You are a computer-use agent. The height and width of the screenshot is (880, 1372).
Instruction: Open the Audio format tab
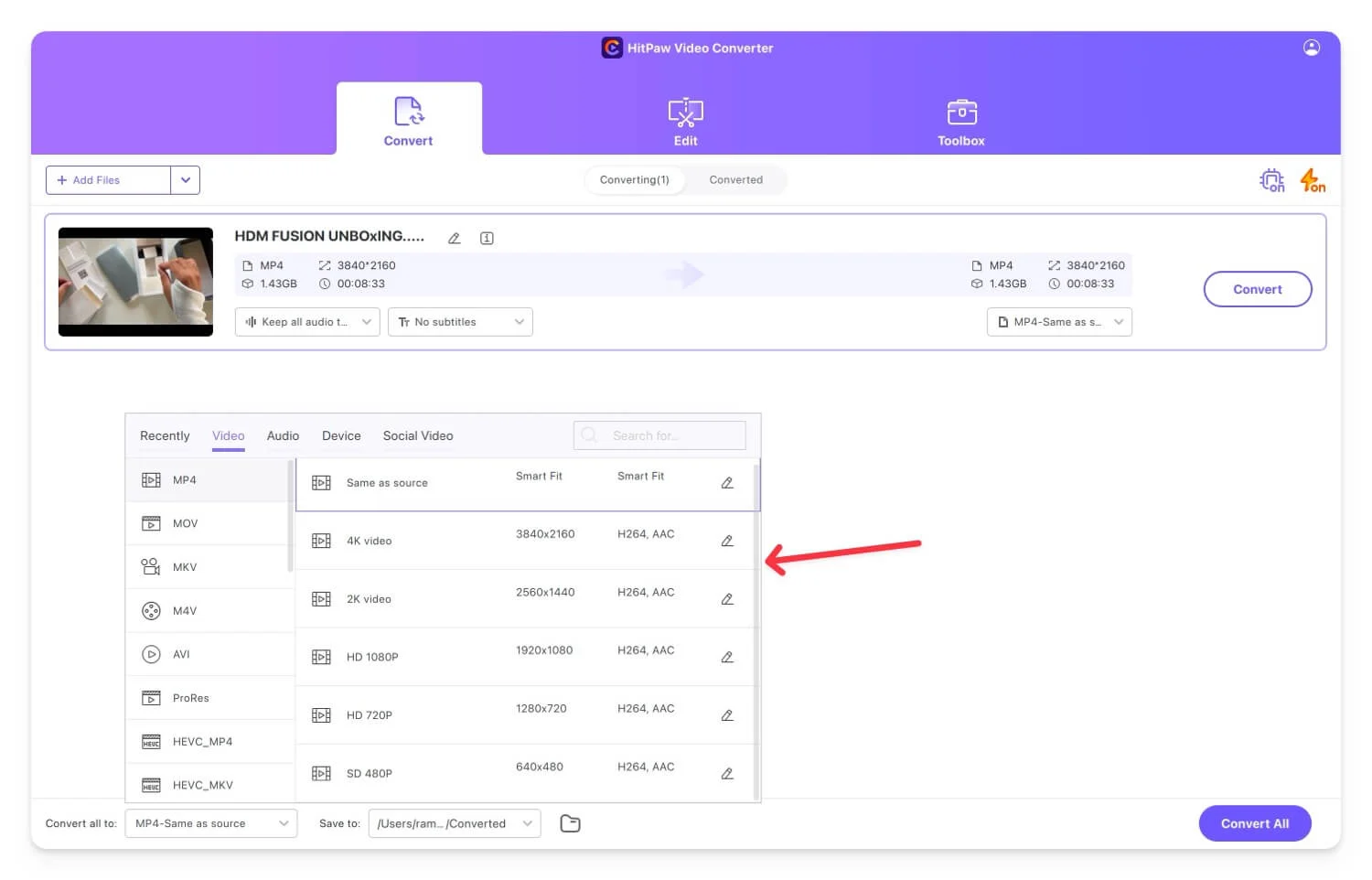(x=283, y=435)
